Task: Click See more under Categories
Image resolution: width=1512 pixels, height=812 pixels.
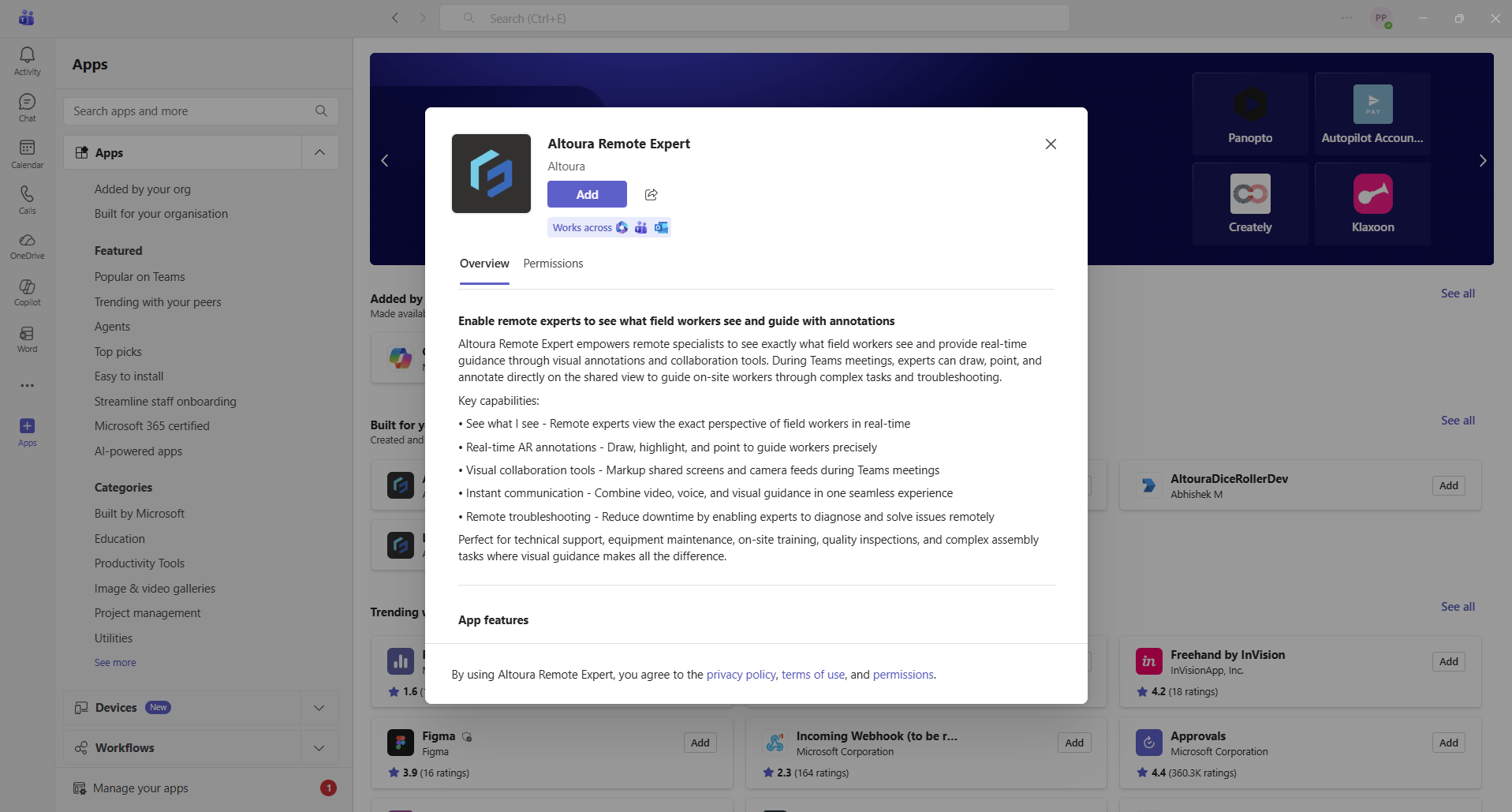Action: [x=115, y=663]
